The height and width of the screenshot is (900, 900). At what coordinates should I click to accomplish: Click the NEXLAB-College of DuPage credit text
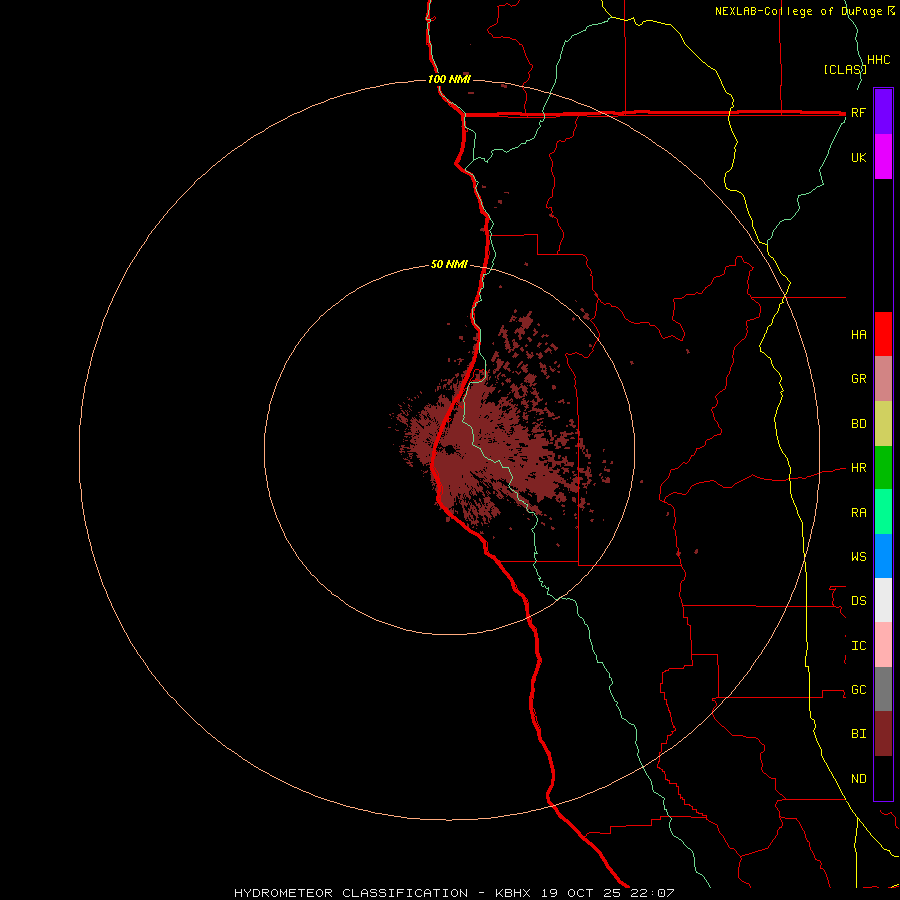[x=800, y=11]
